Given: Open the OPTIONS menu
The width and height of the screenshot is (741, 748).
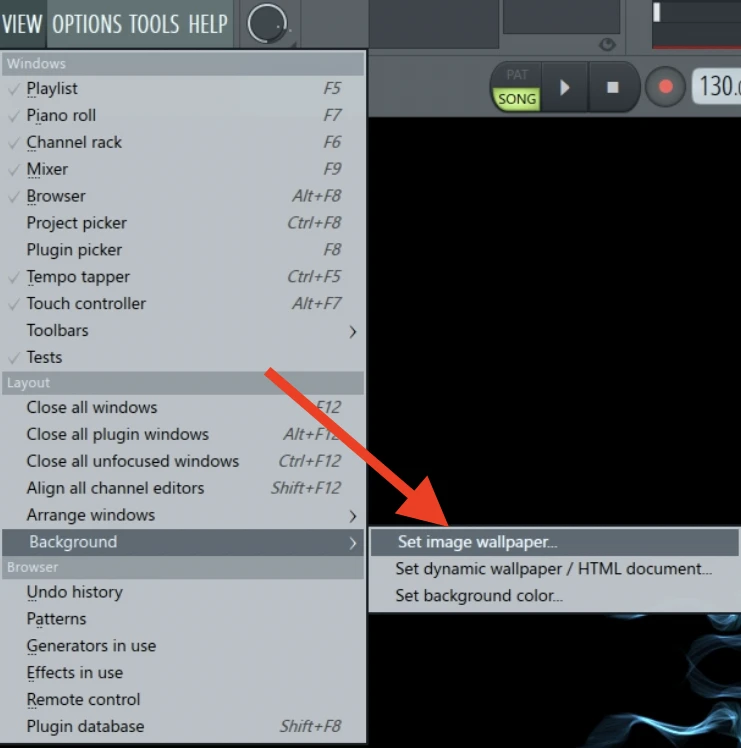Looking at the screenshot, I should click(88, 24).
